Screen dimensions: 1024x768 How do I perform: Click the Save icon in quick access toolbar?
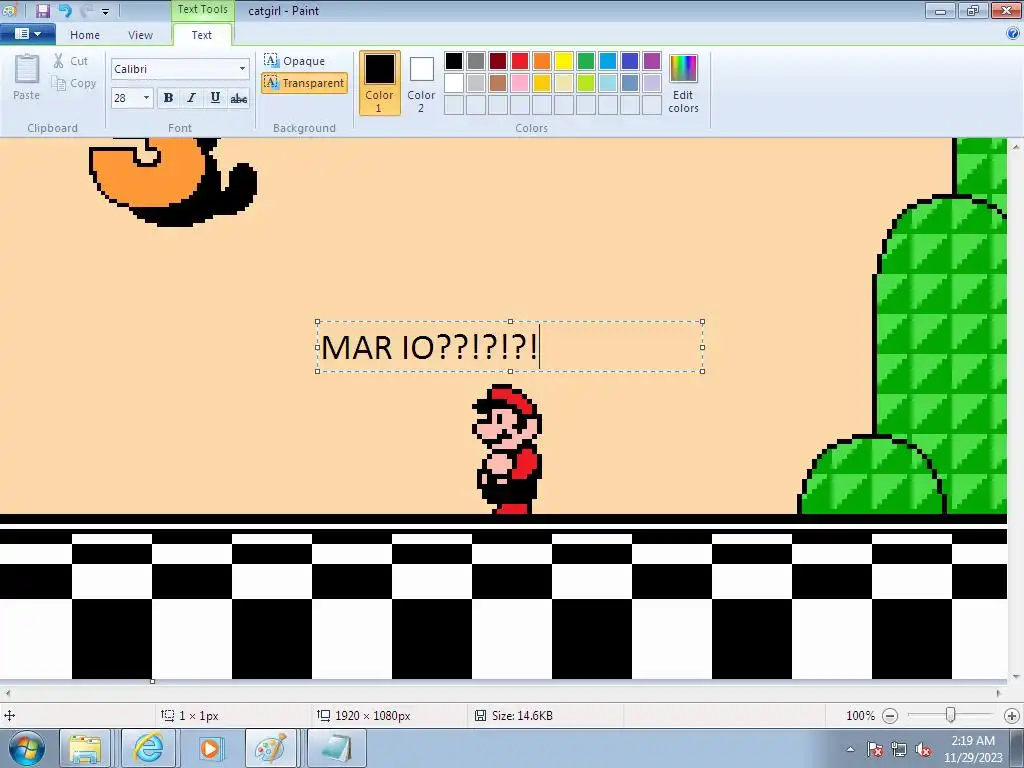[x=43, y=10]
